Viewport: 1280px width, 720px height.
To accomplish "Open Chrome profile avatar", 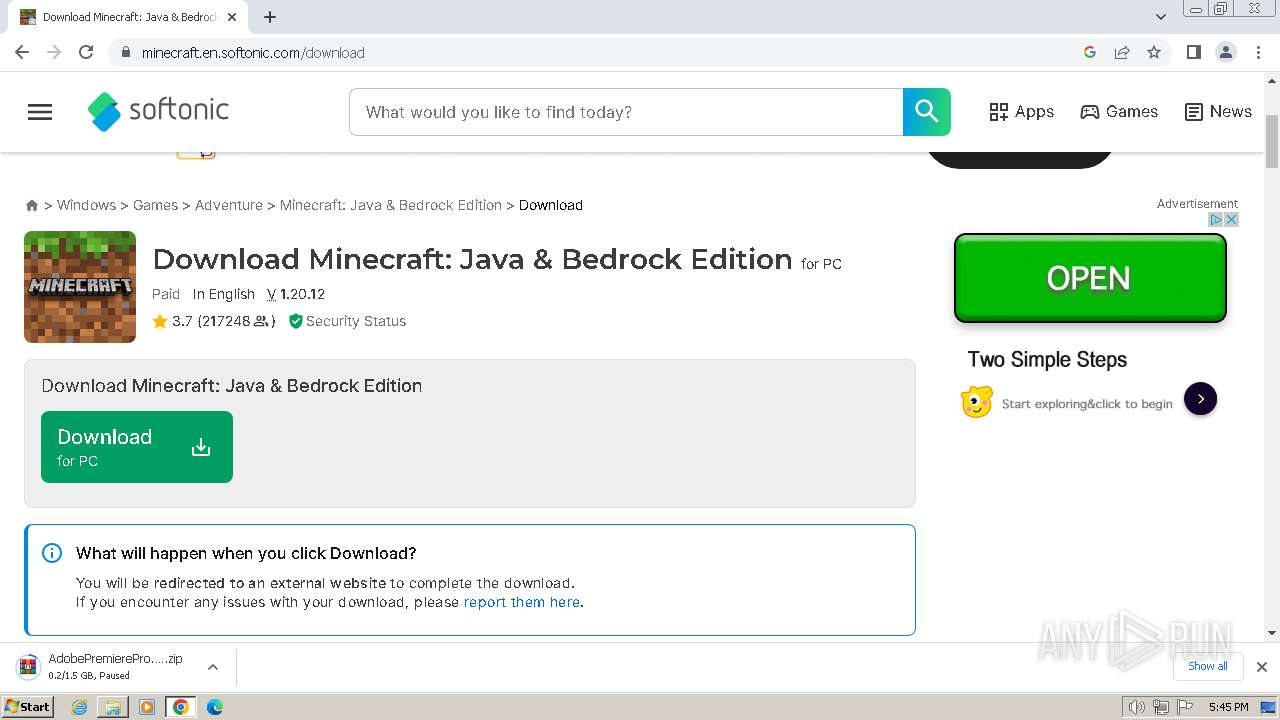I will pos(1226,52).
